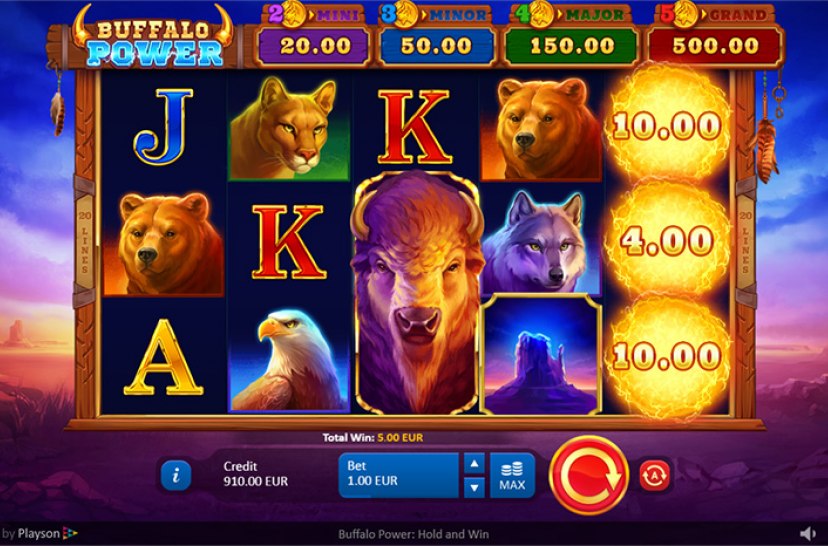Set the MAX bet
The height and width of the screenshot is (546, 828).
(x=512, y=475)
